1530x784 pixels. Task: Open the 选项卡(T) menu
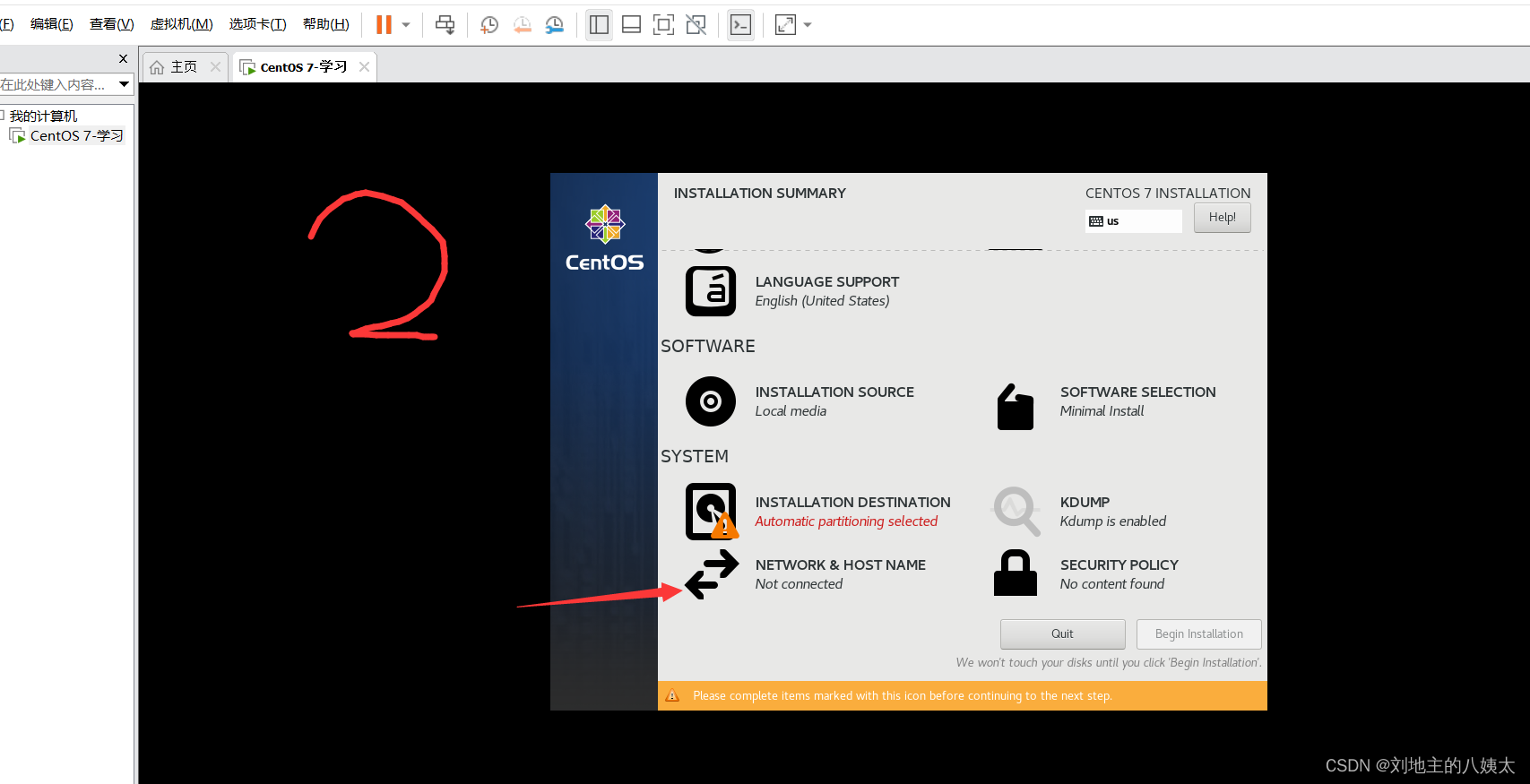[x=258, y=24]
